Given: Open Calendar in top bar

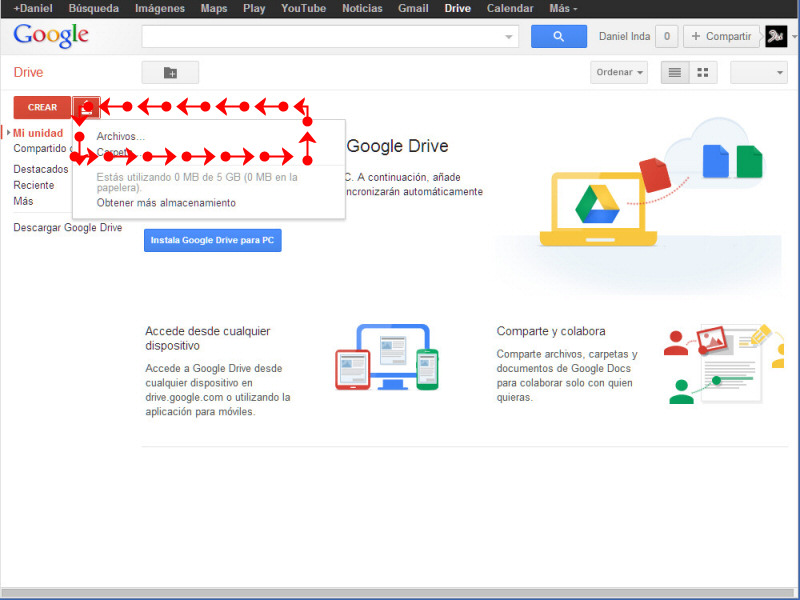Looking at the screenshot, I should 510,8.
